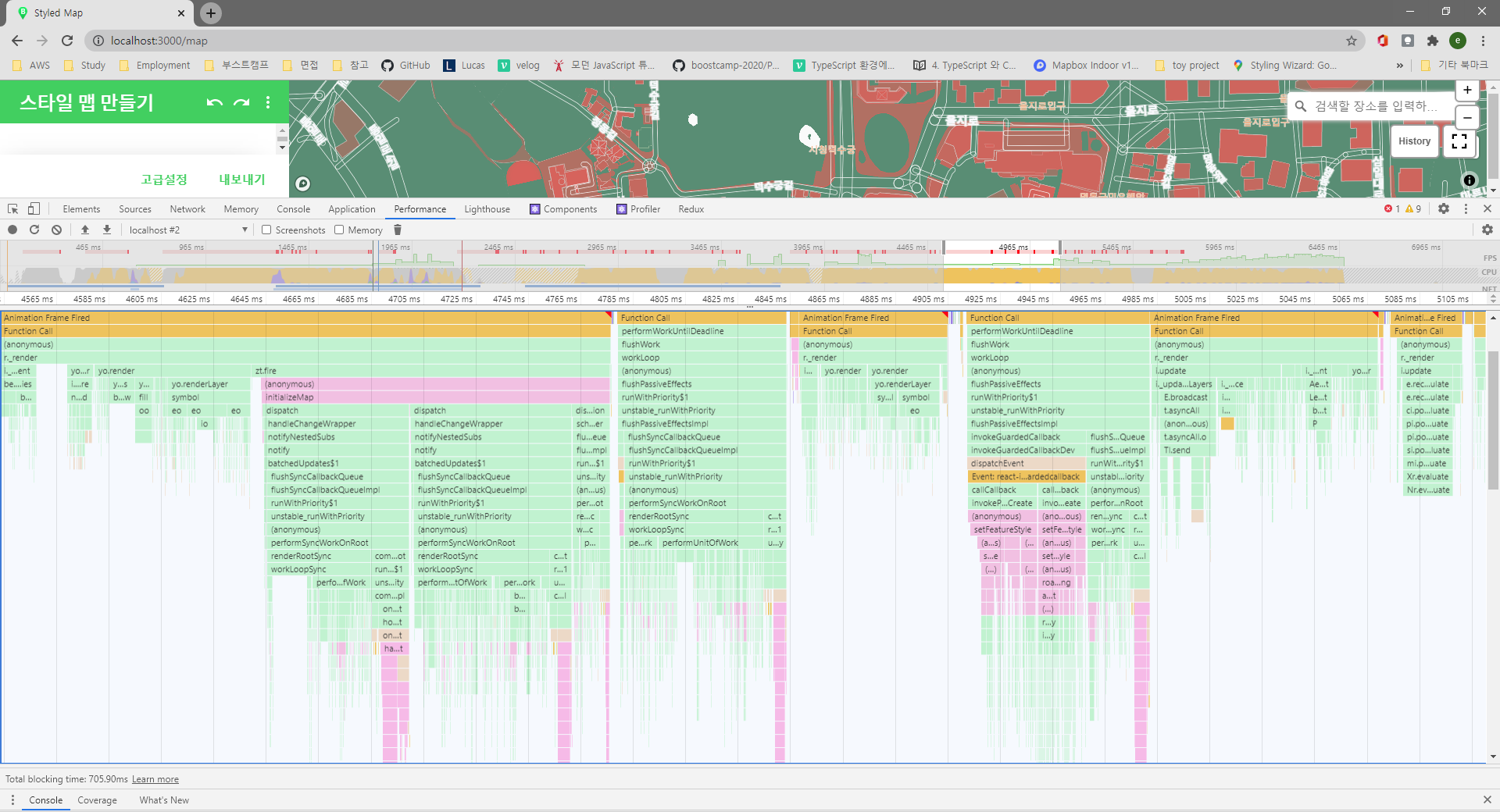Viewport: 1500px width, 812px height.
Task: Switch to the Sources tab
Action: click(135, 209)
